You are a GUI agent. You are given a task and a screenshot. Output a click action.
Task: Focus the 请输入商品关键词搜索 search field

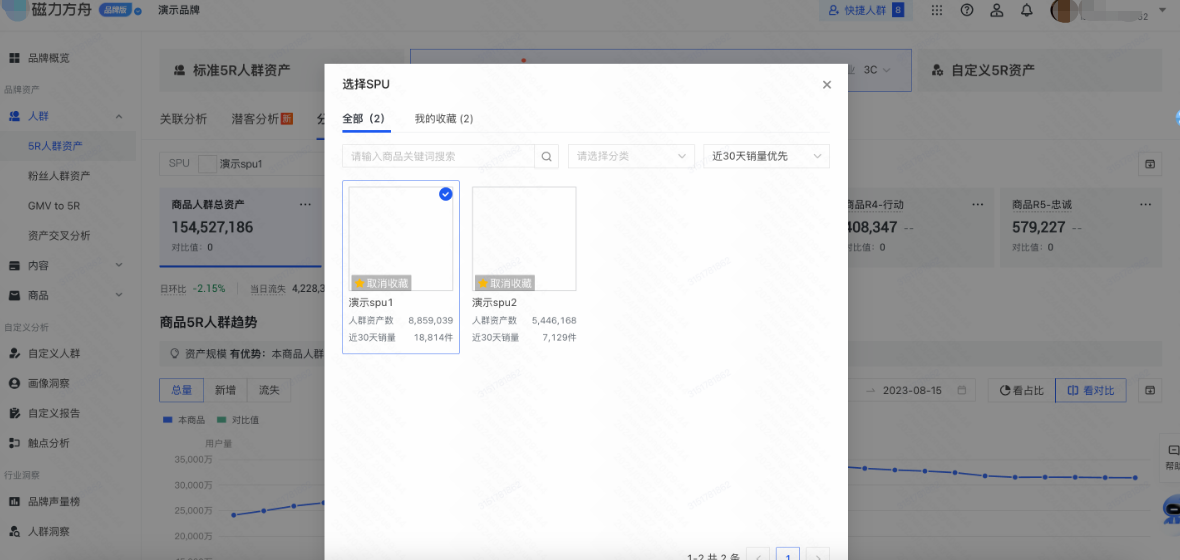[x=438, y=157]
